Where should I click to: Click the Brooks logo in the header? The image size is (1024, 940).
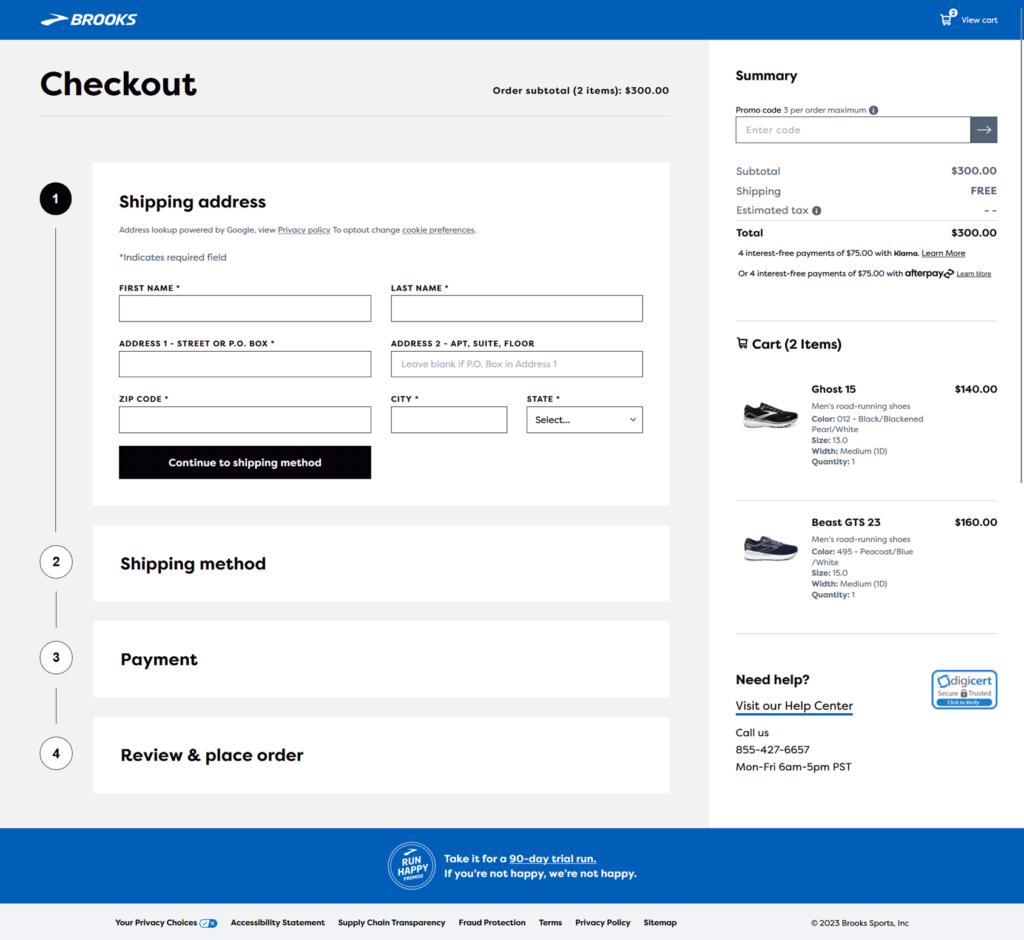[x=88, y=18]
